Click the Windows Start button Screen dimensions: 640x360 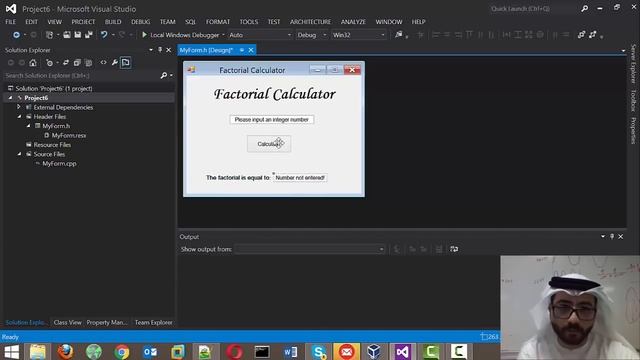coord(11,351)
